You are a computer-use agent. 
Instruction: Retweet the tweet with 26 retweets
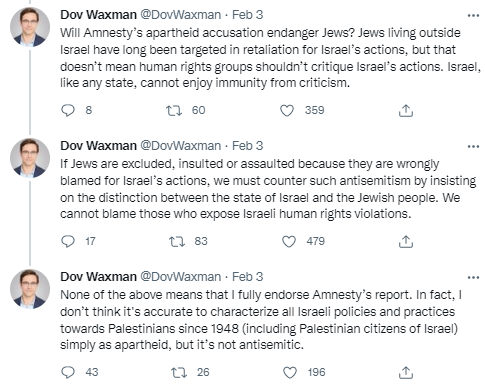179,372
